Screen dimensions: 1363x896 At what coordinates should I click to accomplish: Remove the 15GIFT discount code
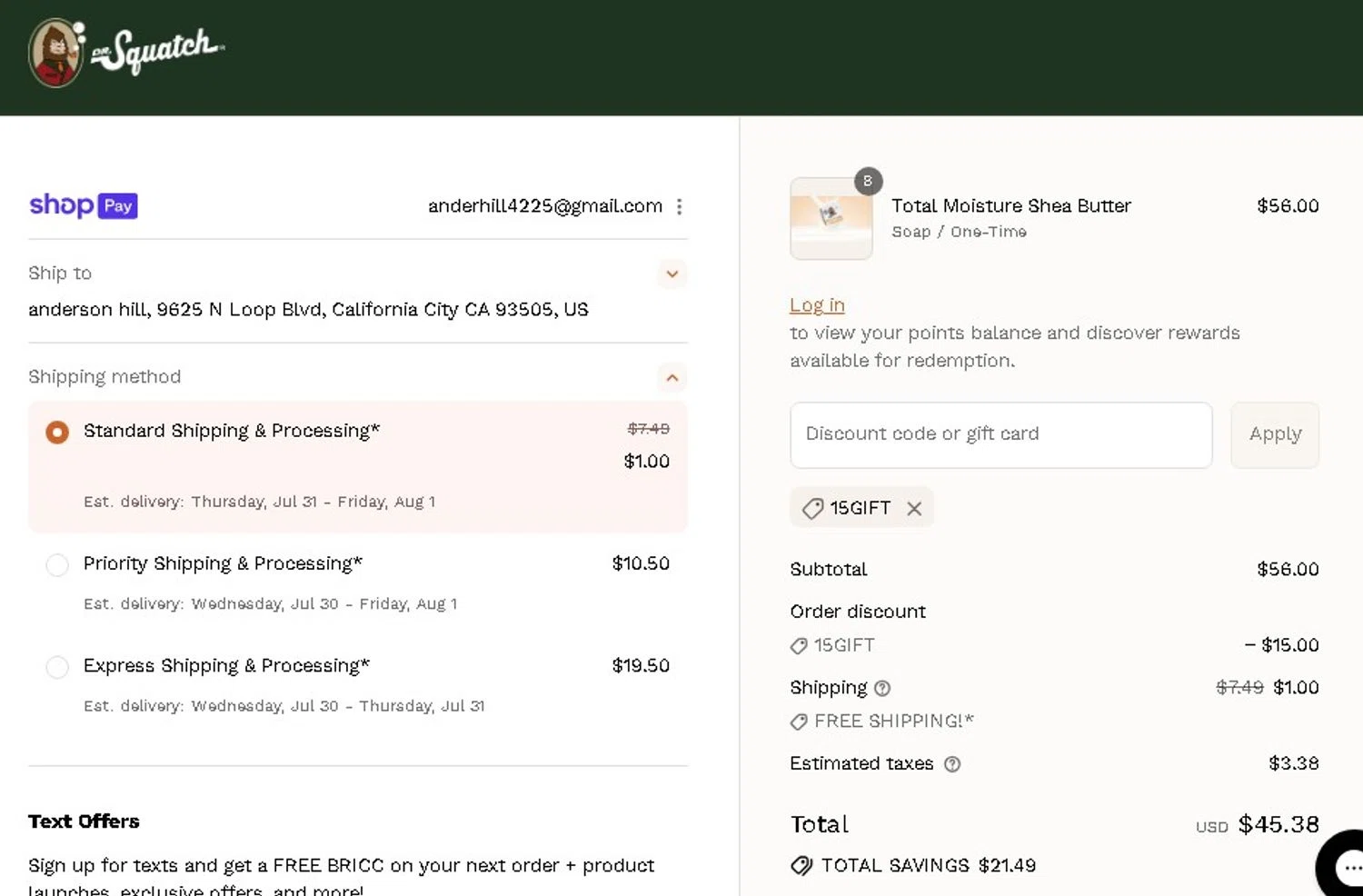(914, 509)
